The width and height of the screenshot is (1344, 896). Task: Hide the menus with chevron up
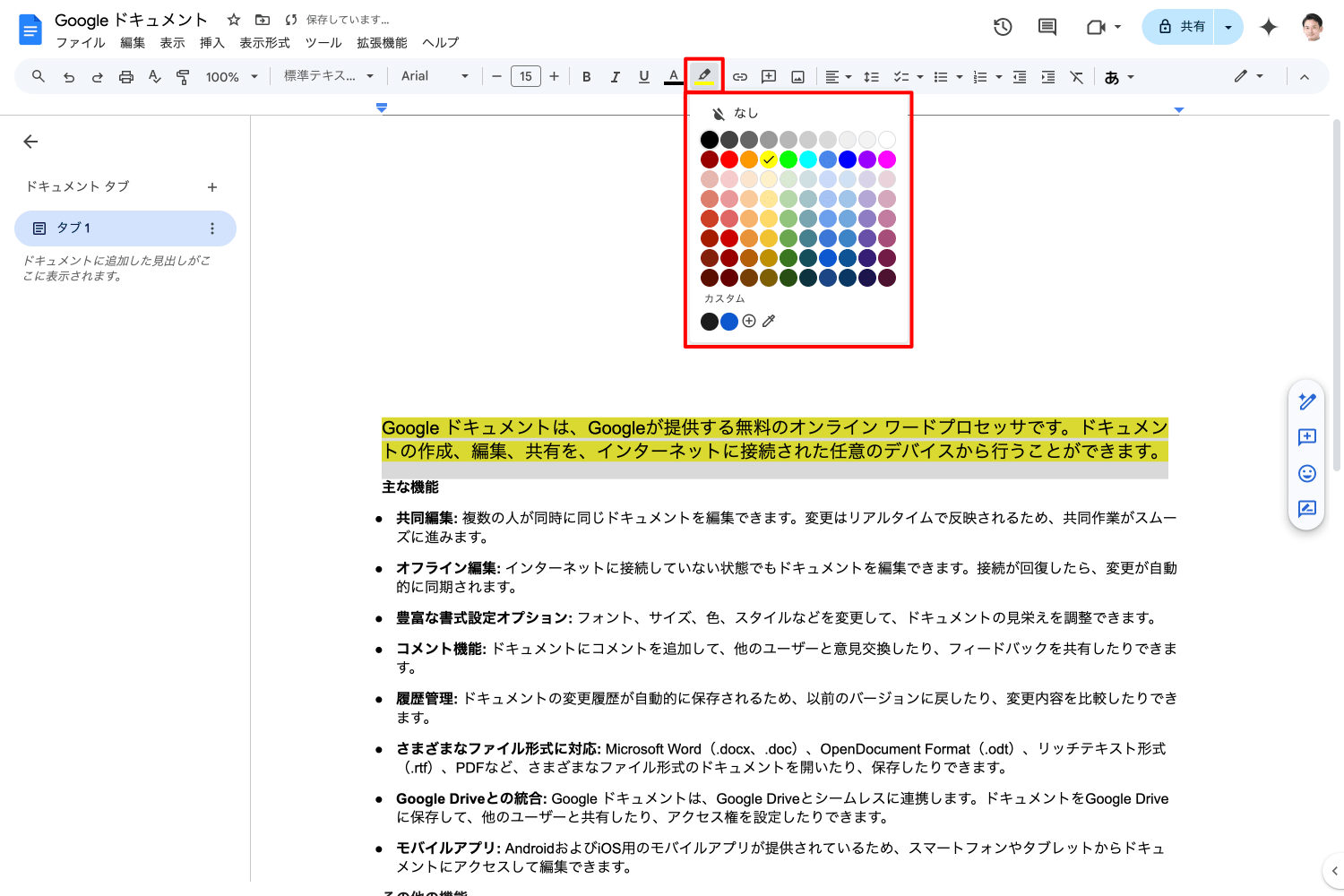1305,77
